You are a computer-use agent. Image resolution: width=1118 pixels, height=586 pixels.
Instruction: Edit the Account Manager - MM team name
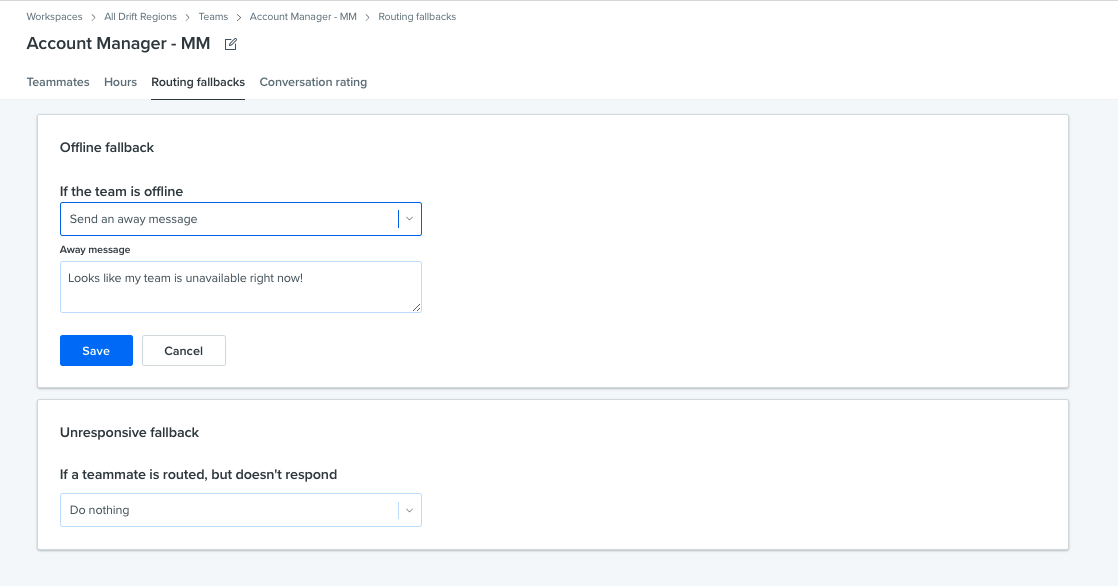point(230,44)
